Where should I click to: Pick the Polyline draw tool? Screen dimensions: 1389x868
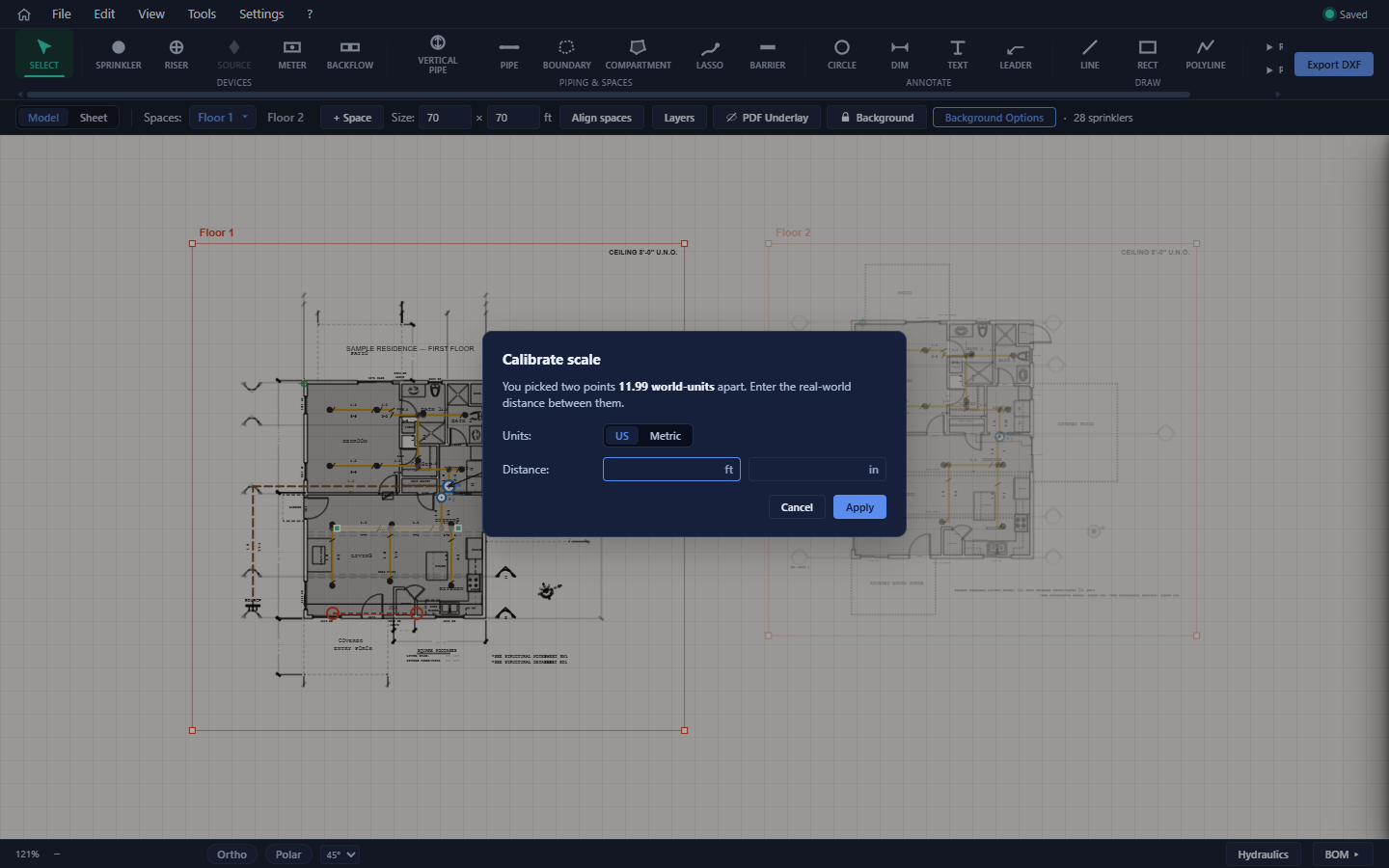pyautogui.click(x=1206, y=54)
